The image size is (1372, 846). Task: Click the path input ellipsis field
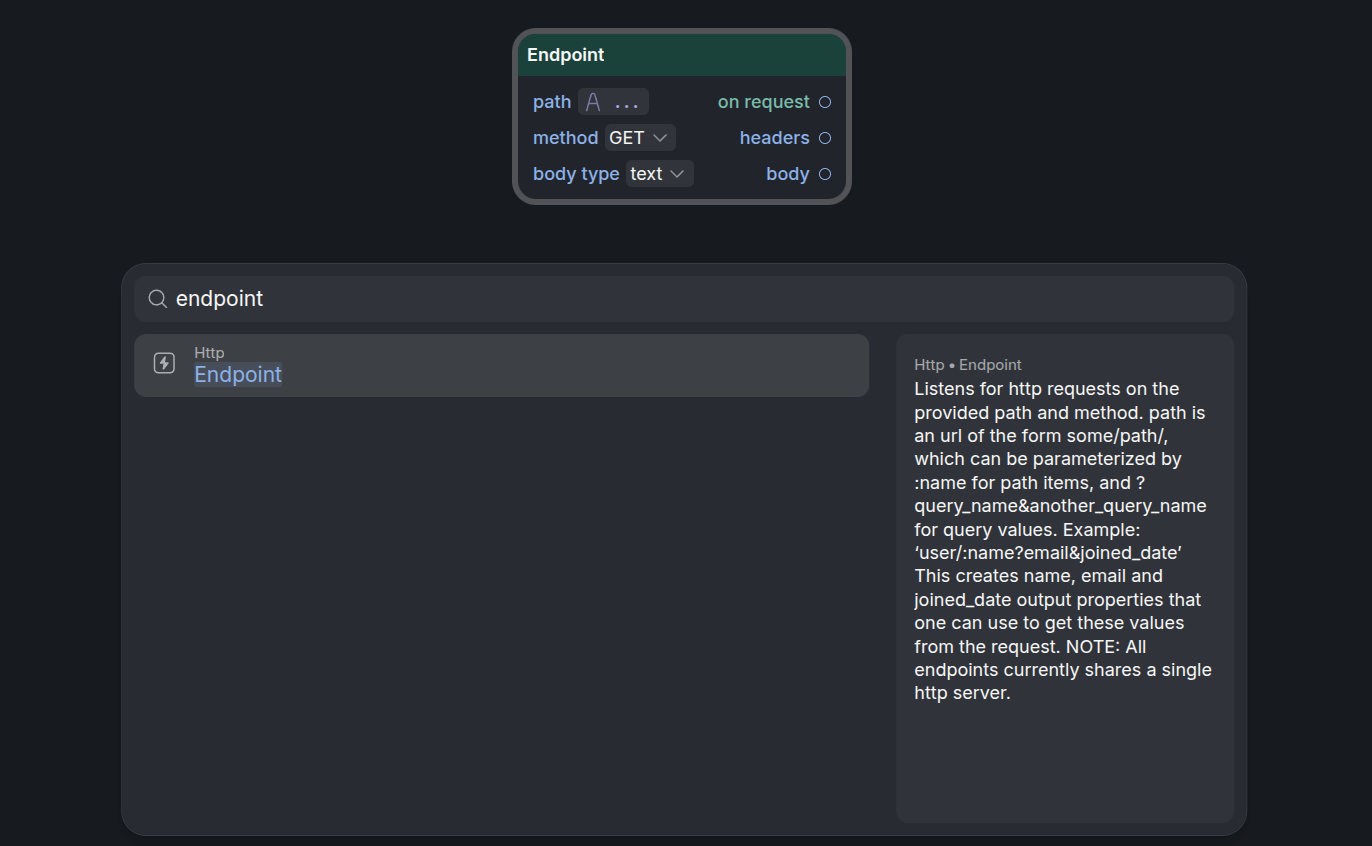point(627,102)
